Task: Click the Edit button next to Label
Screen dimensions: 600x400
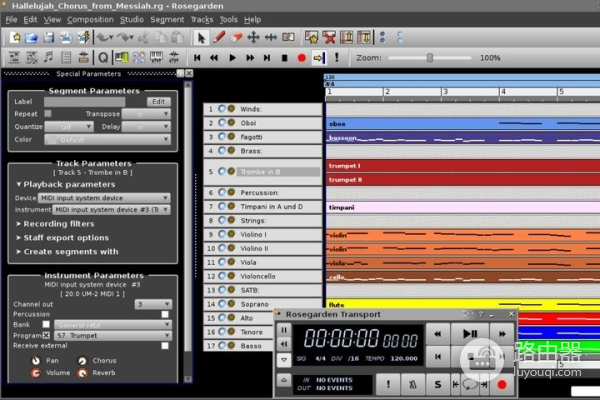Action: (x=158, y=101)
